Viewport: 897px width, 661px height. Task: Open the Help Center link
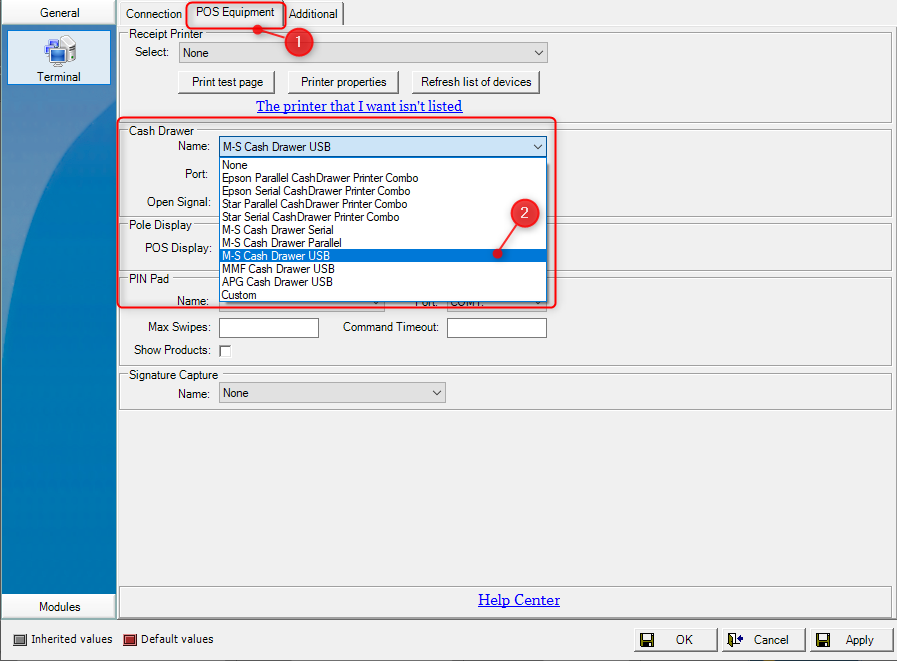click(519, 600)
